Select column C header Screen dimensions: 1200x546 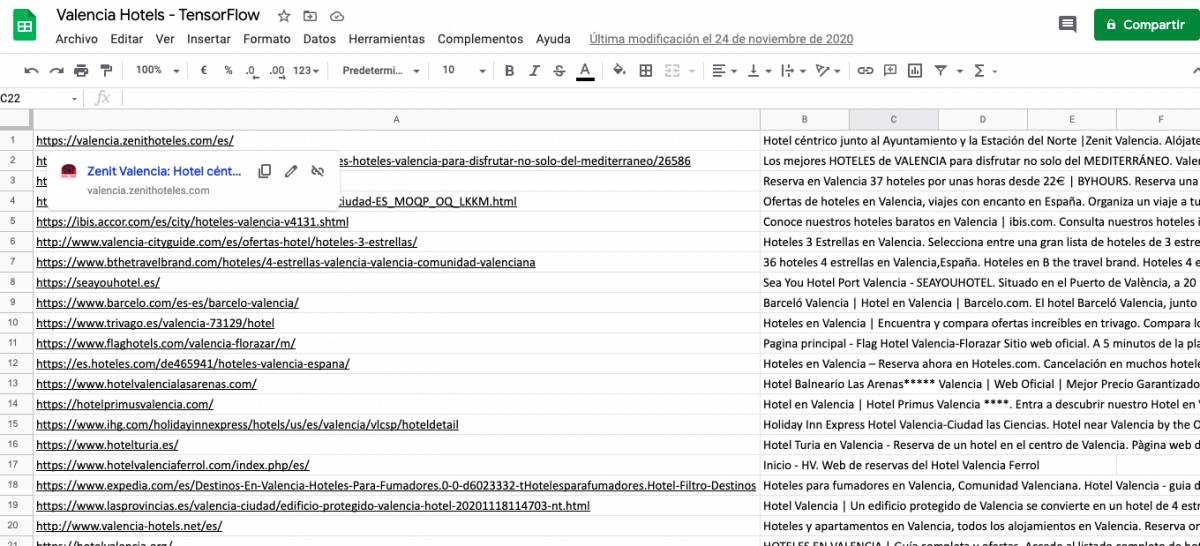(893, 119)
